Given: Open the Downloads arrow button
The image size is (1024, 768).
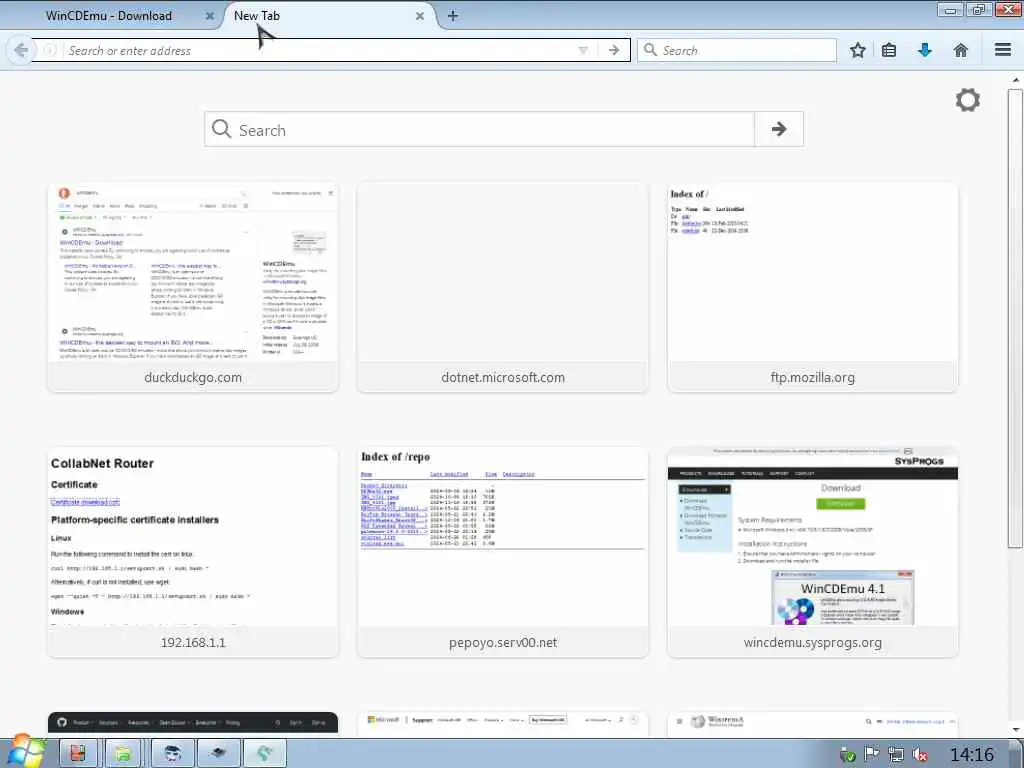Looking at the screenshot, I should tap(925, 50).
